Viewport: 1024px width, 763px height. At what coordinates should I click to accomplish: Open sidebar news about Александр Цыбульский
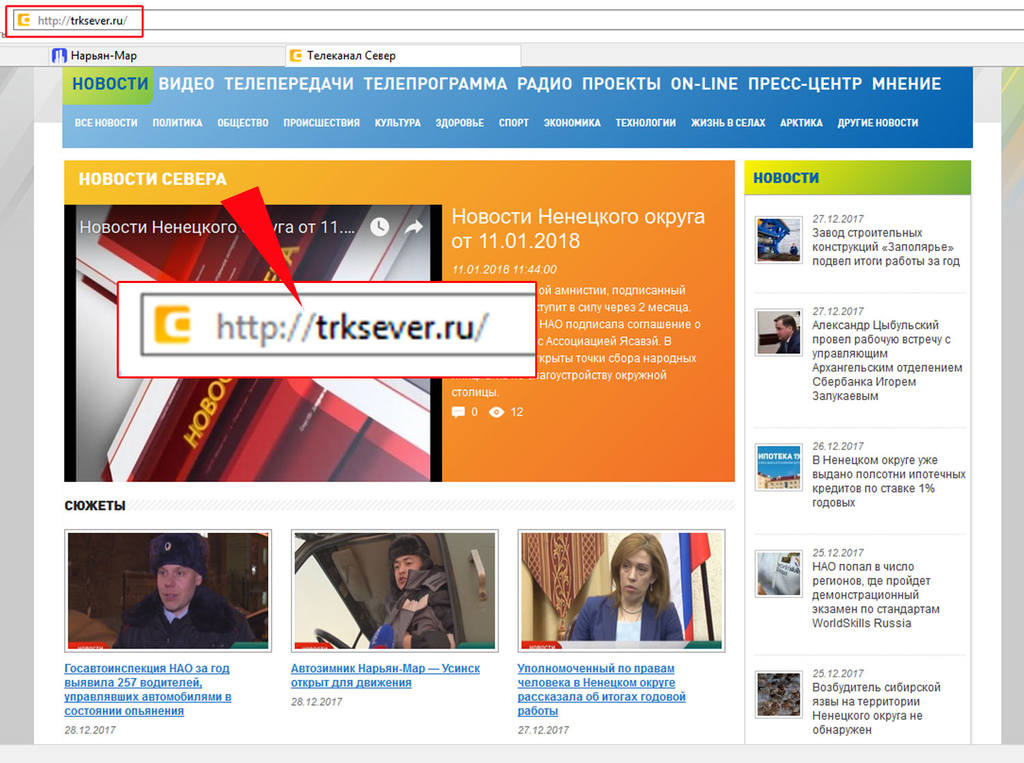(x=887, y=361)
